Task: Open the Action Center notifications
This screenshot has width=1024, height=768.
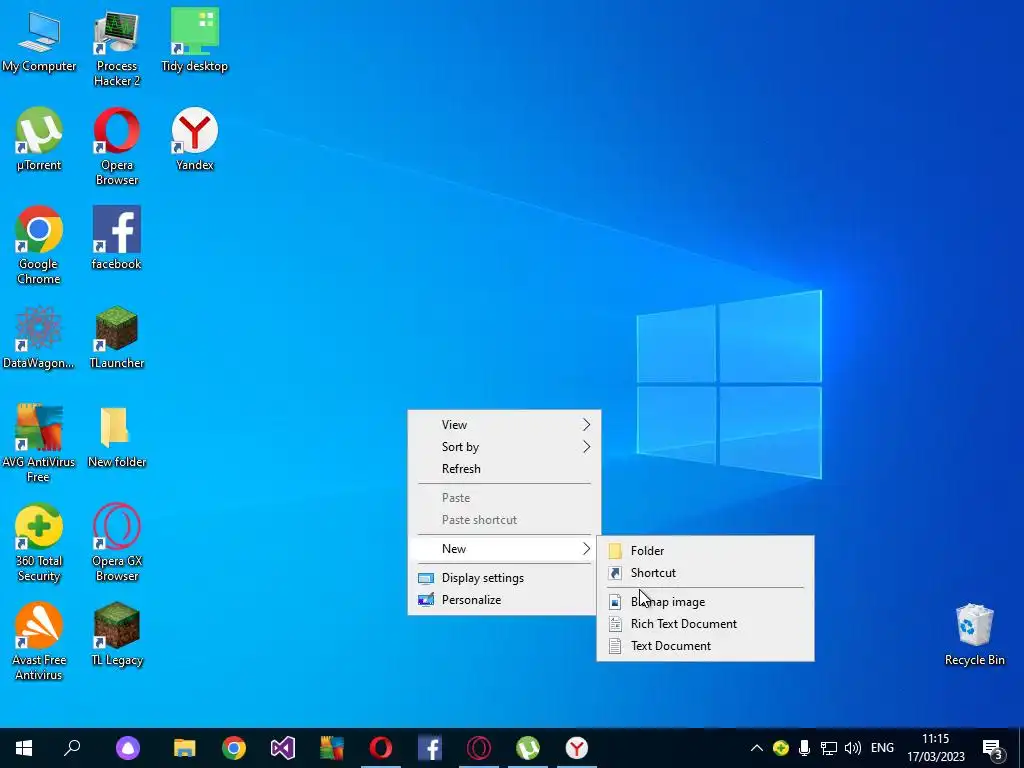Action: [x=993, y=748]
